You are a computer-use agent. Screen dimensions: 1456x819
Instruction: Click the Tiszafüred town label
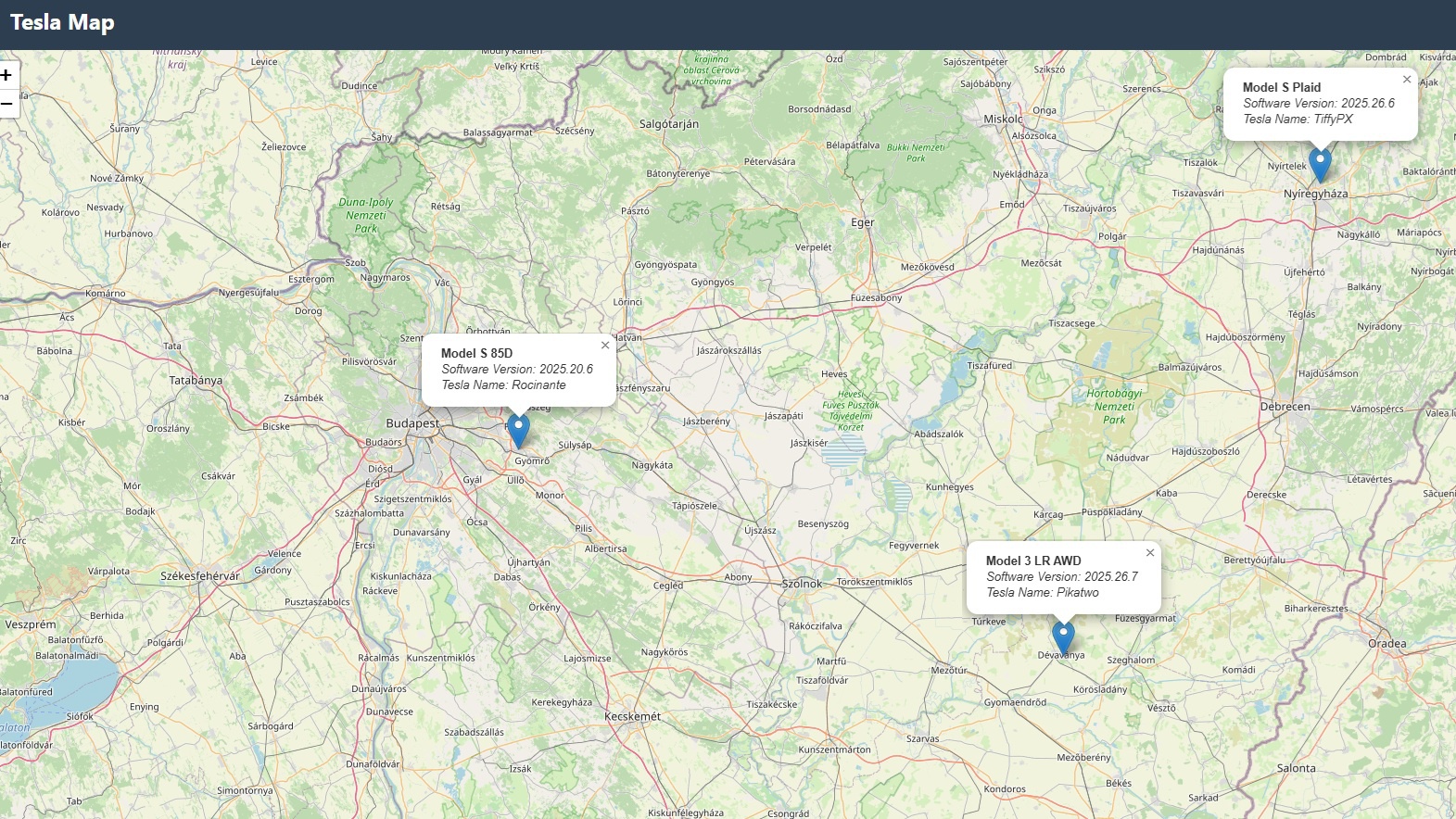990,366
